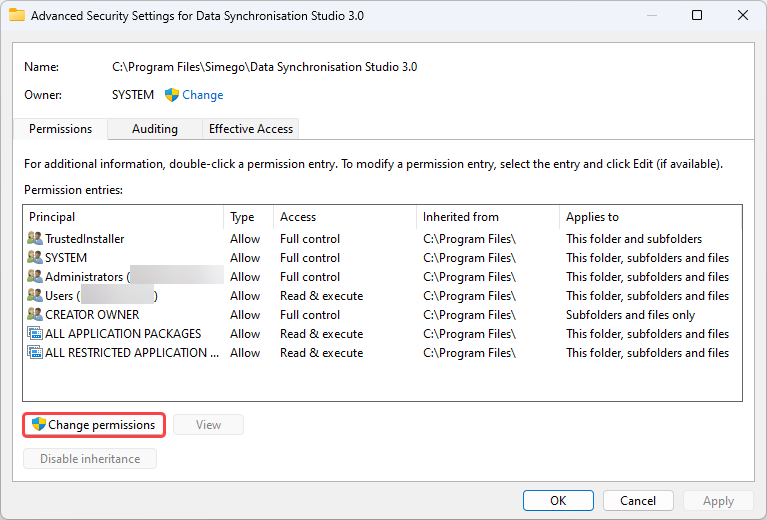Confirm with the OK button

pyautogui.click(x=558, y=500)
